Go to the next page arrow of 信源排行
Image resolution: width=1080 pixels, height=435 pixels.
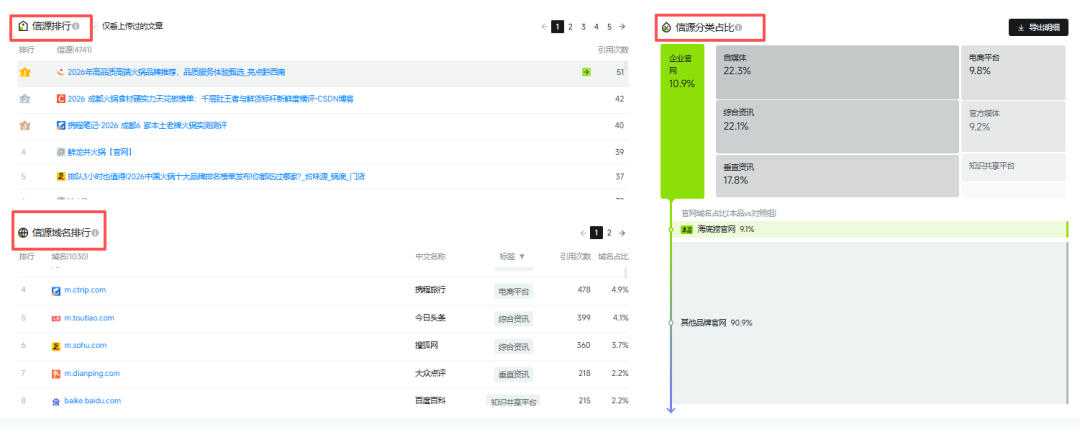point(622,27)
